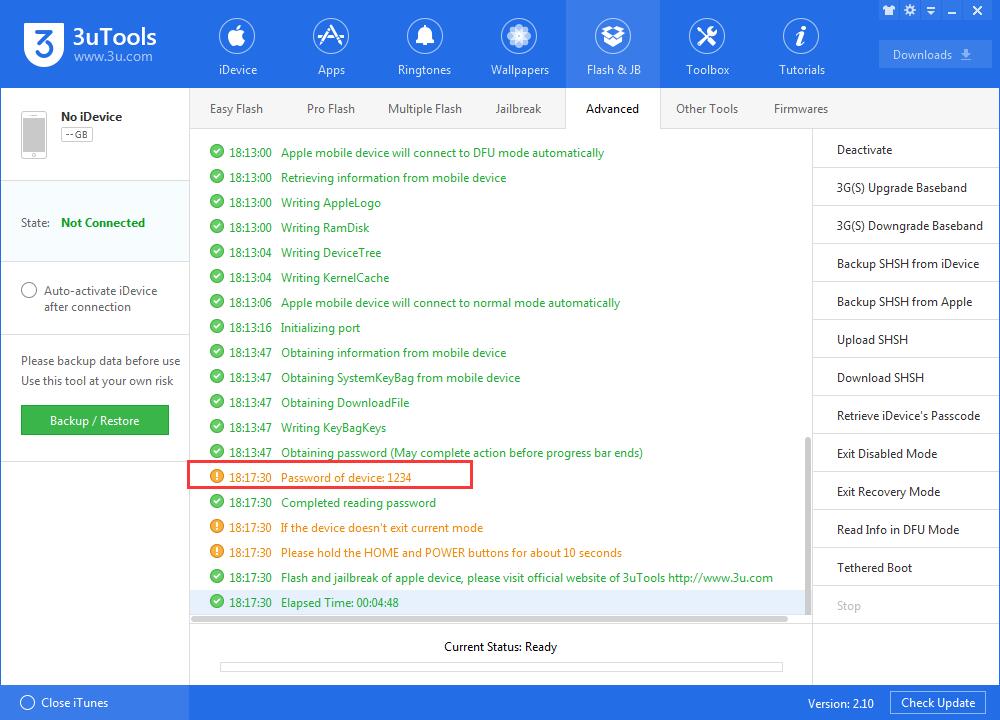Open the skin shirt icon in title bar

coord(889,10)
